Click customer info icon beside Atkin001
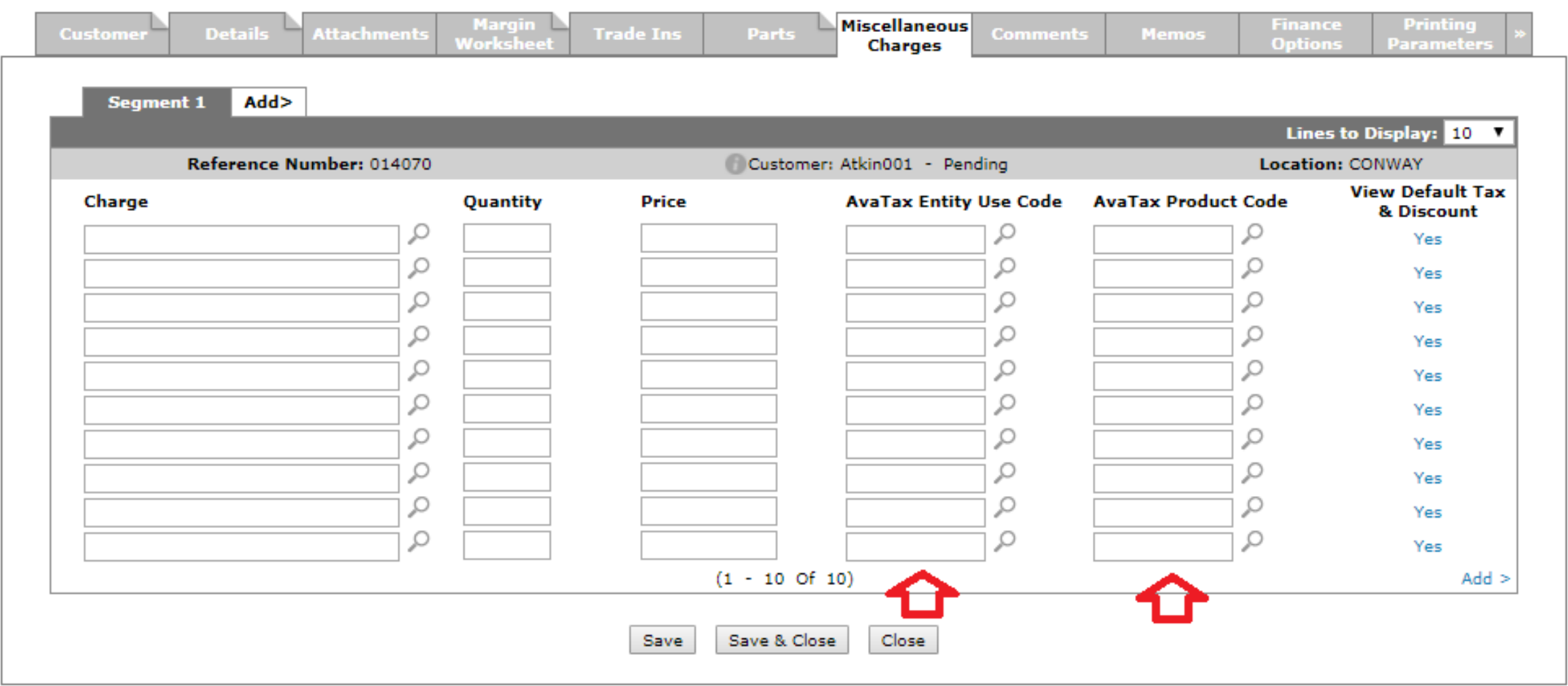 [734, 164]
